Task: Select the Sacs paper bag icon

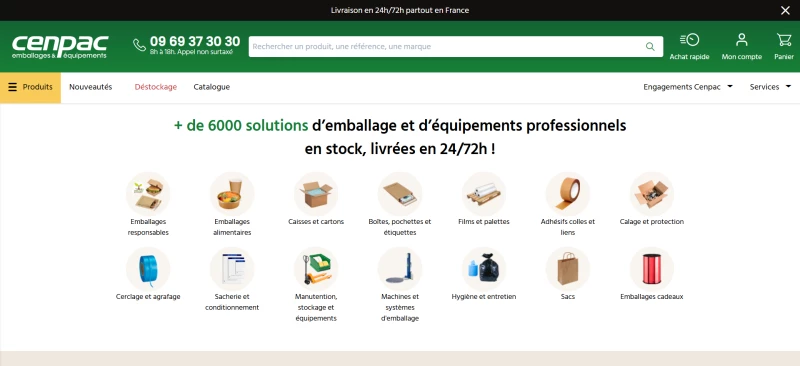Action: click(x=568, y=269)
